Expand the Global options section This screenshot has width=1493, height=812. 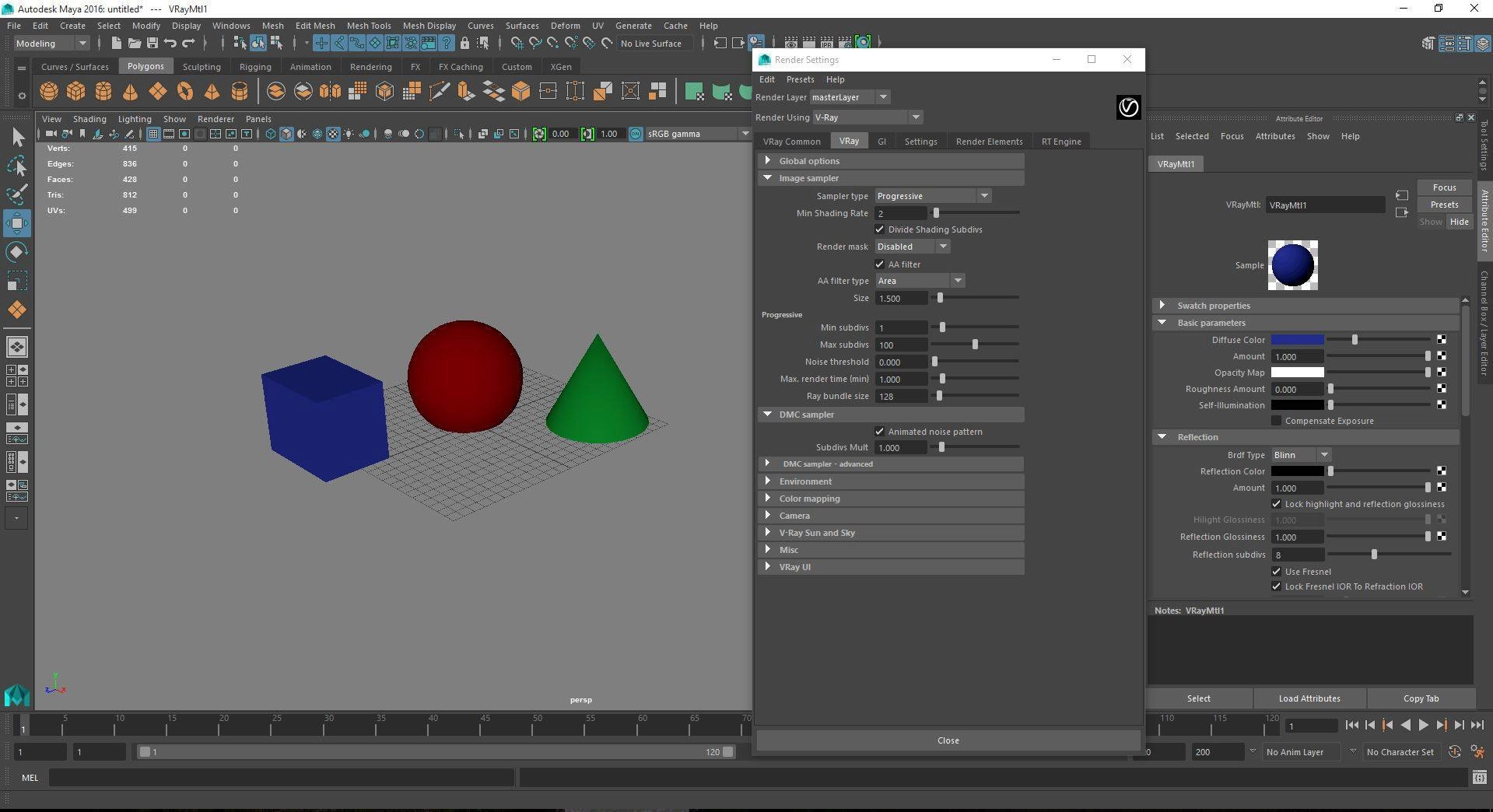pos(892,161)
